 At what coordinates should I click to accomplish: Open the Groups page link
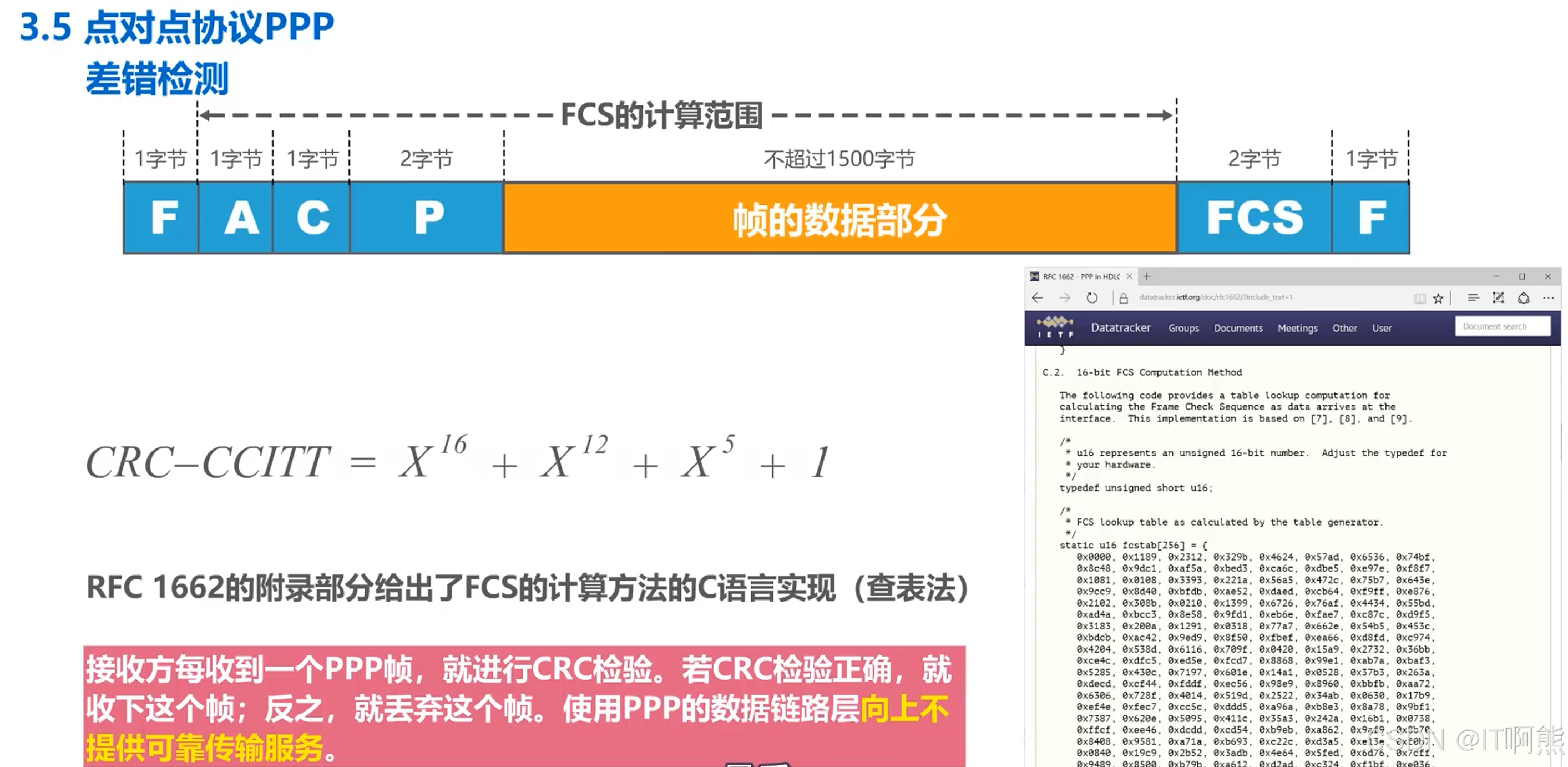coord(1183,328)
